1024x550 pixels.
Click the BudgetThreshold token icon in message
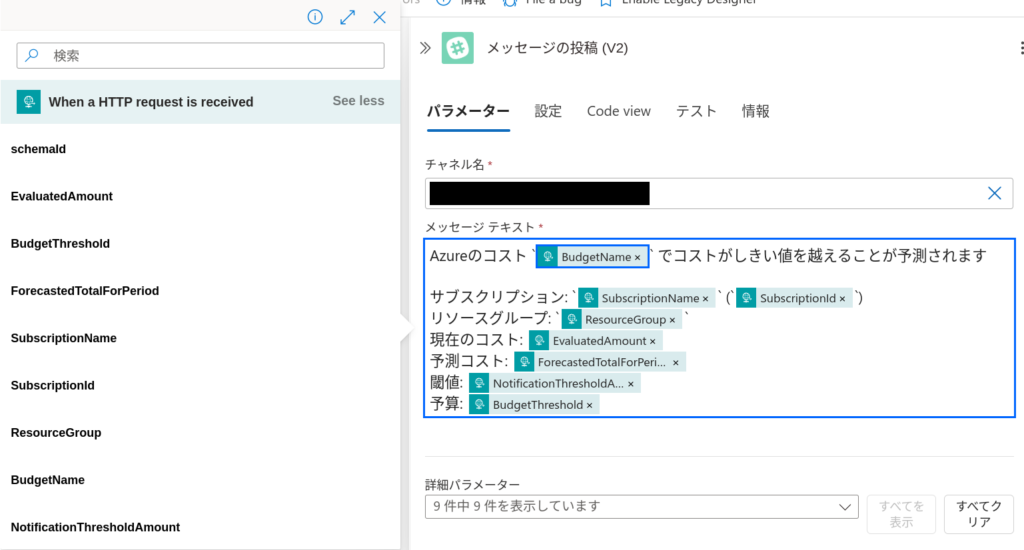coord(479,404)
